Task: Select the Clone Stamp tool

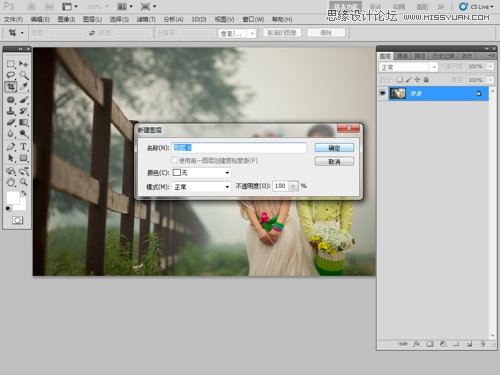Action: 11,111
